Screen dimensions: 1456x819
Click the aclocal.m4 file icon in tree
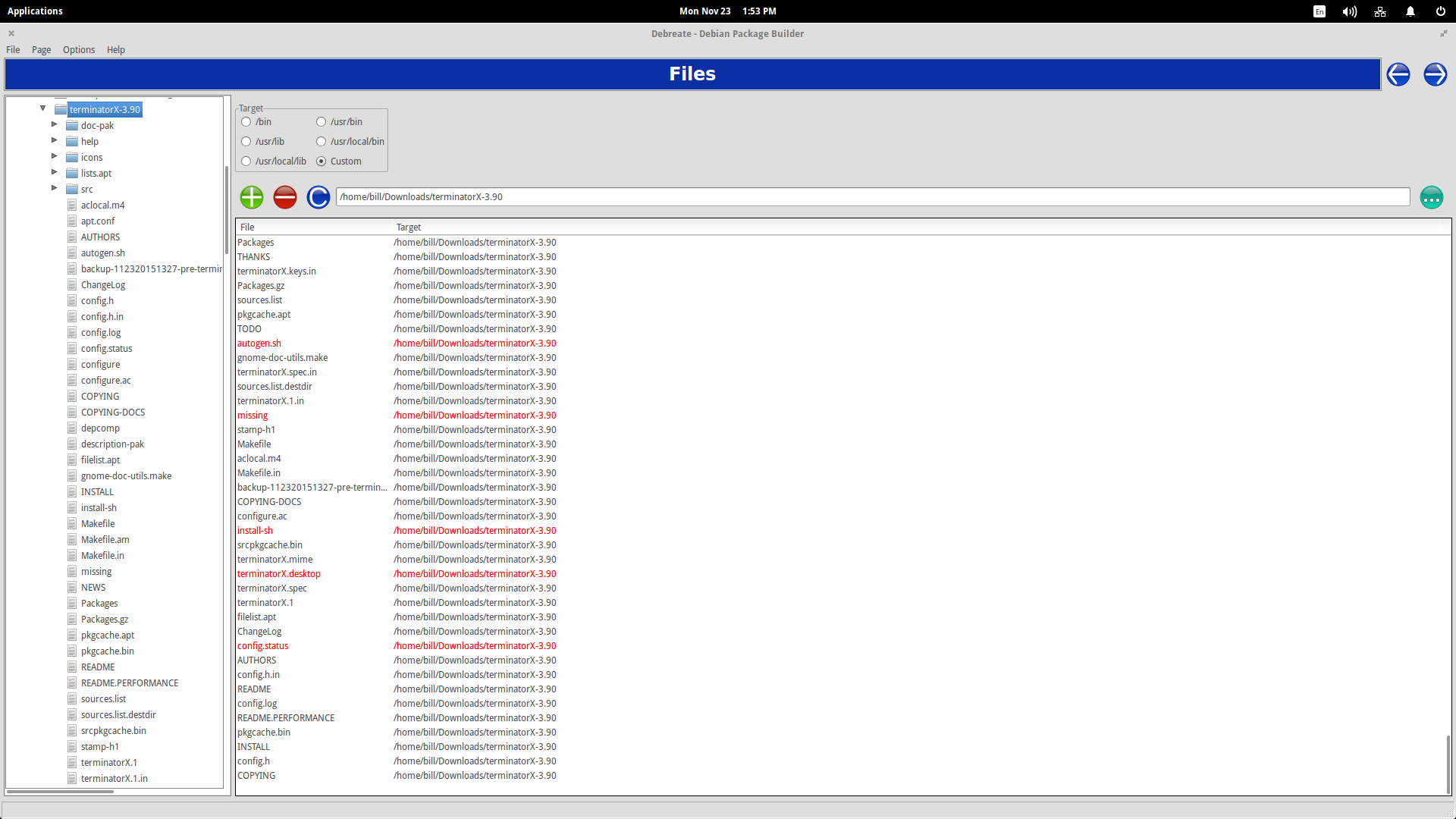point(72,206)
